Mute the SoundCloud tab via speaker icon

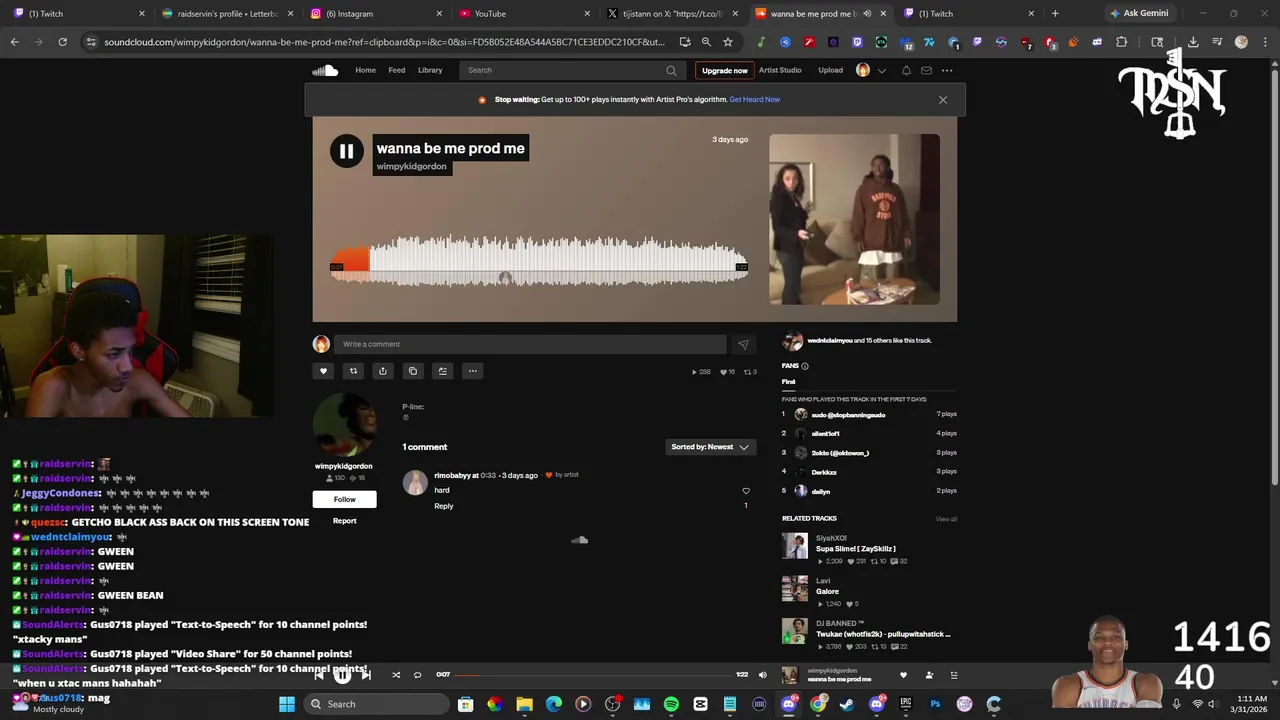867,14
